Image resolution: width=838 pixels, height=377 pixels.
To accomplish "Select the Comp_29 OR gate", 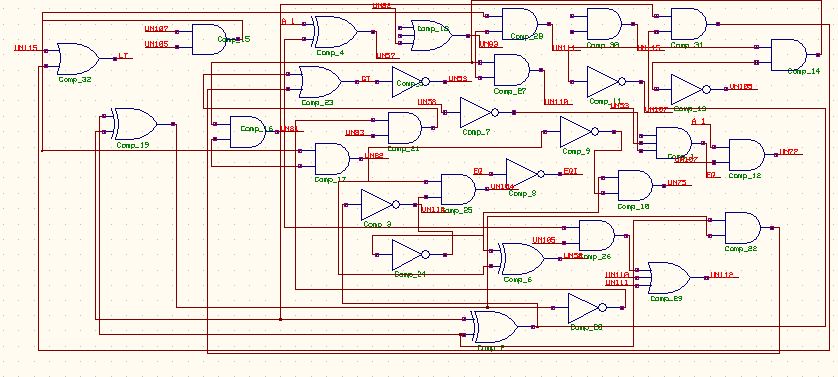I will [x=669, y=278].
